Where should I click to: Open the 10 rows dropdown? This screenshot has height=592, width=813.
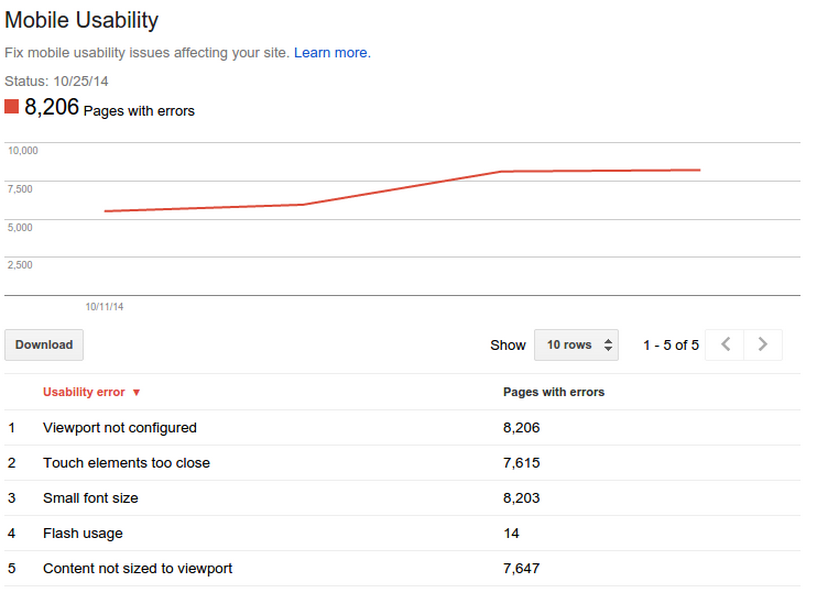click(x=576, y=344)
